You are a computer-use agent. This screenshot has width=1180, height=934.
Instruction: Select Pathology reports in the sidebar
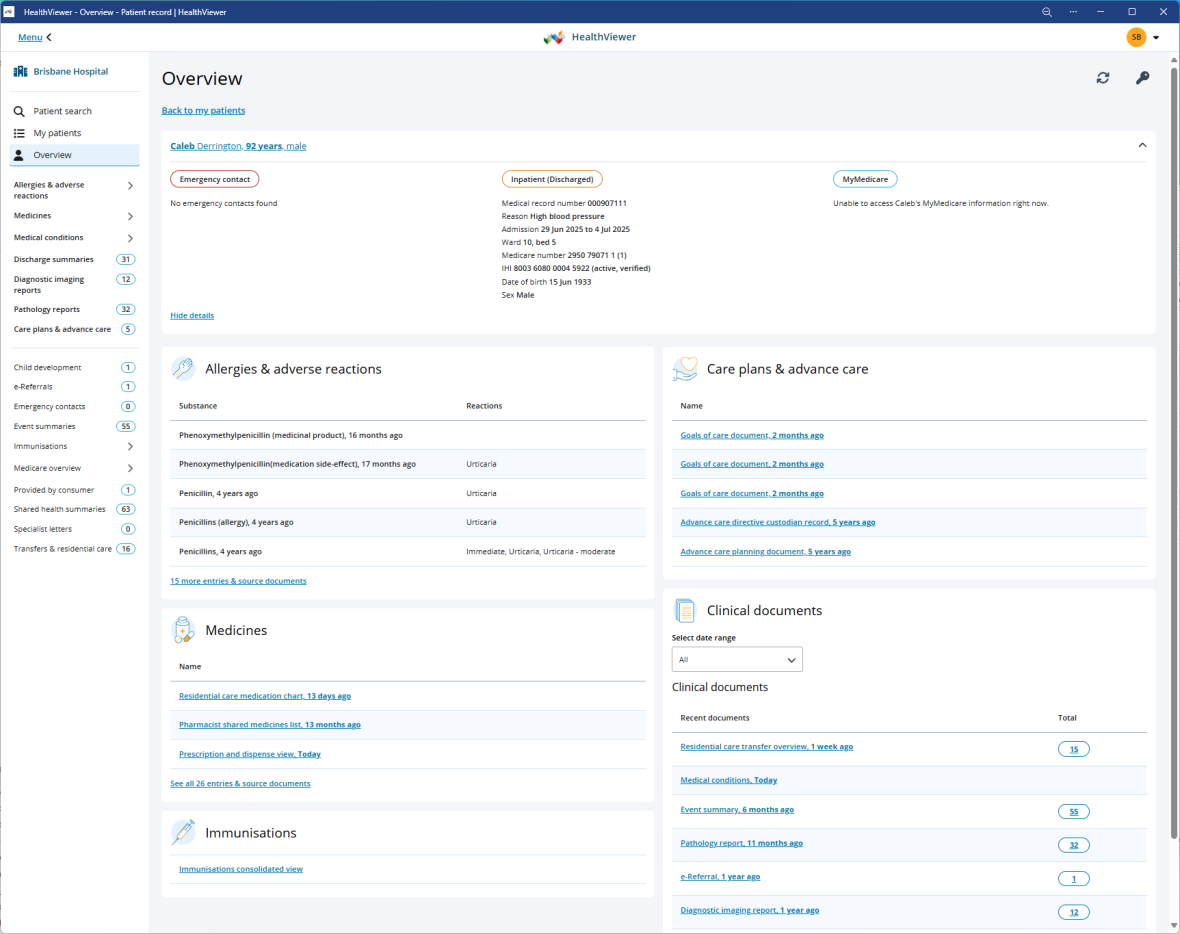tap(47, 309)
